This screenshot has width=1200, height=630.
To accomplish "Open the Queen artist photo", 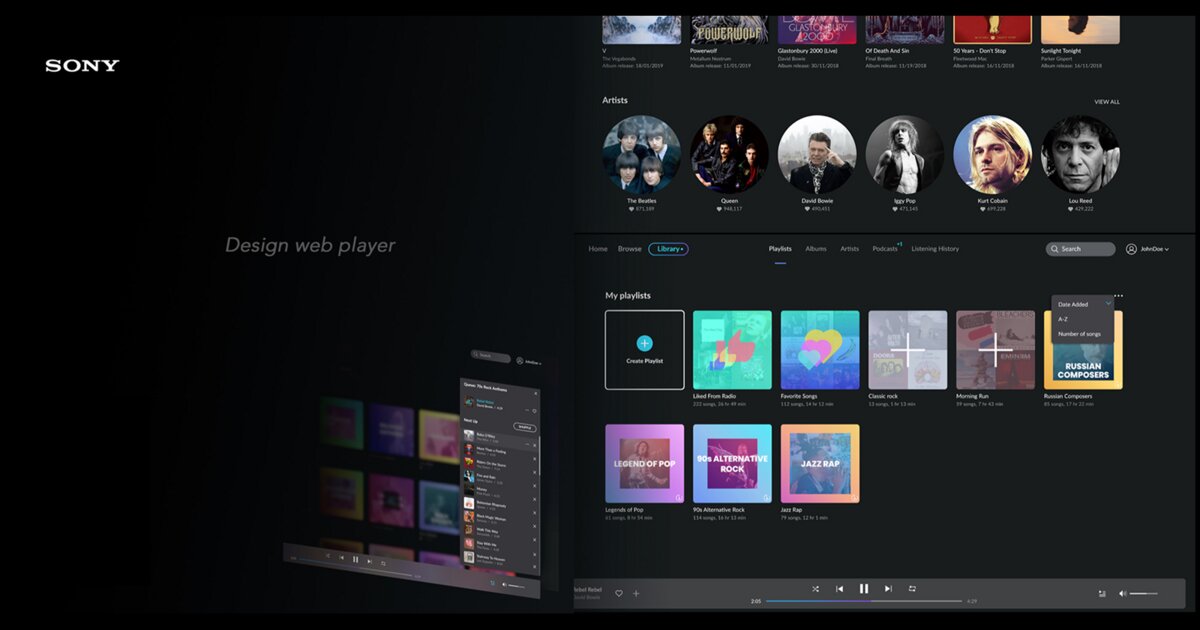I will pos(730,154).
